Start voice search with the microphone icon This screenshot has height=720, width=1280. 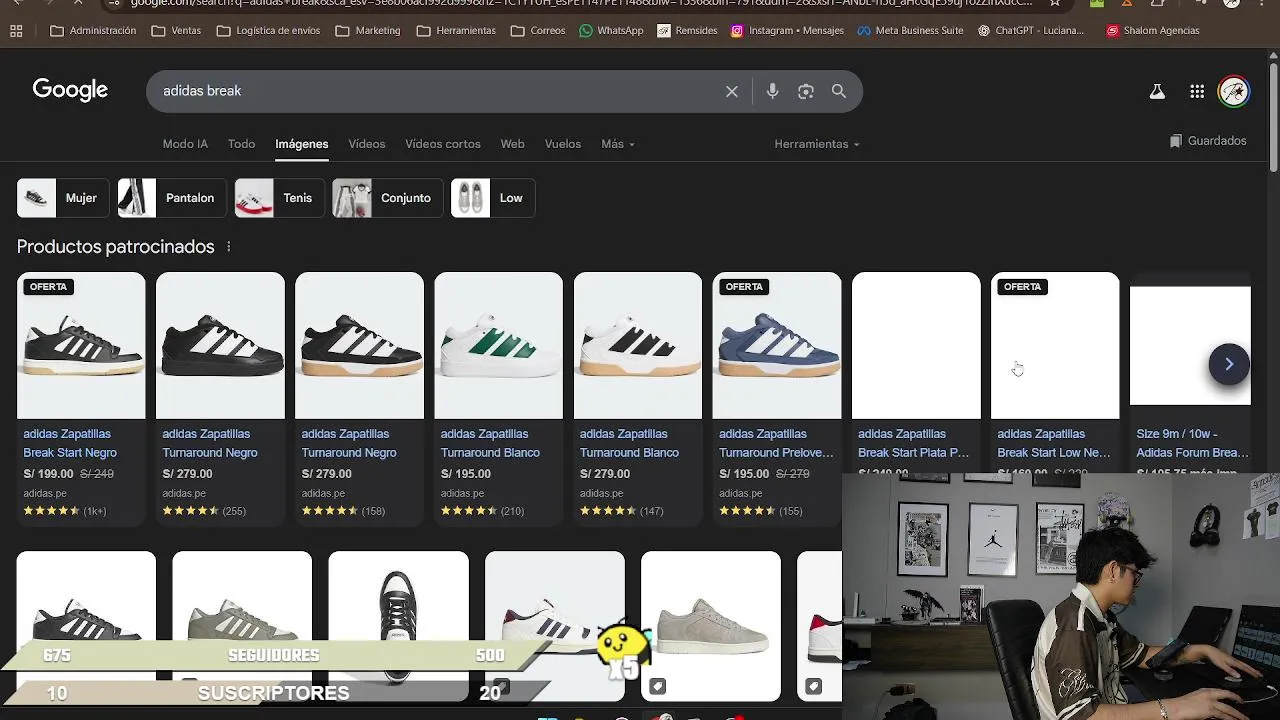coord(772,91)
